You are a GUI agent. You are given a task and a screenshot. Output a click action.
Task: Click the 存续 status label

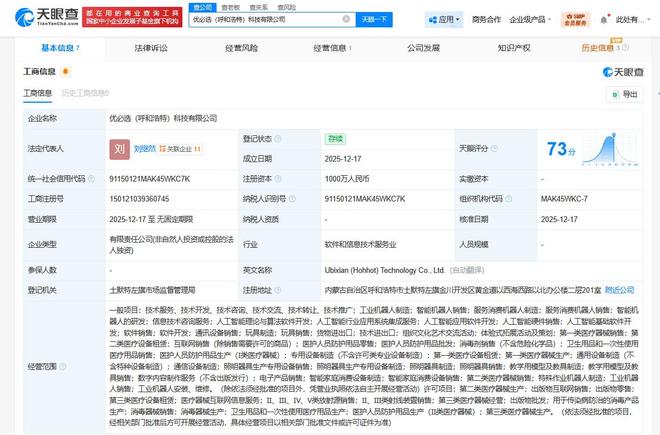click(x=335, y=139)
